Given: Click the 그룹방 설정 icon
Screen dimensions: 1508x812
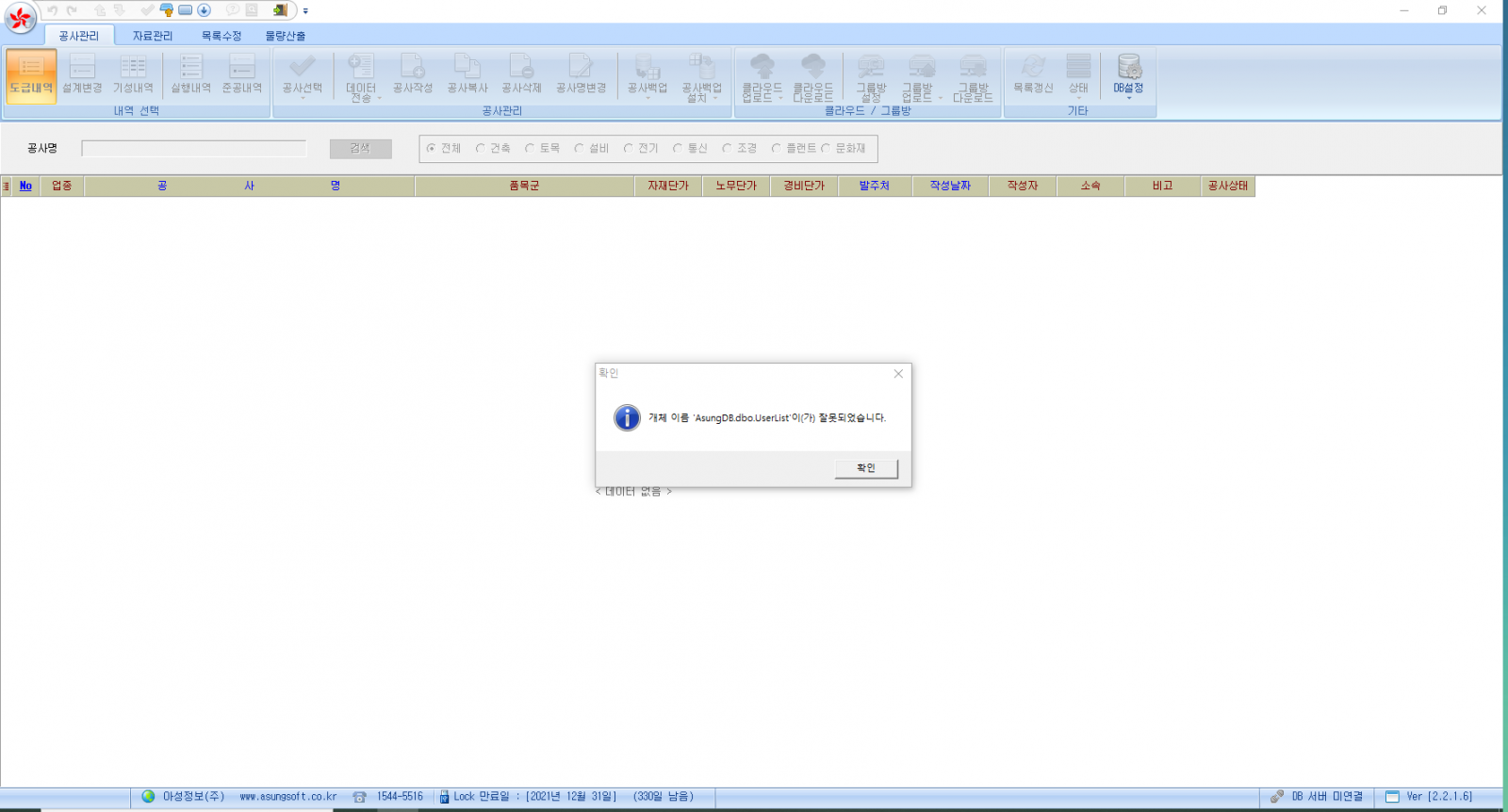Looking at the screenshot, I should coord(871,75).
